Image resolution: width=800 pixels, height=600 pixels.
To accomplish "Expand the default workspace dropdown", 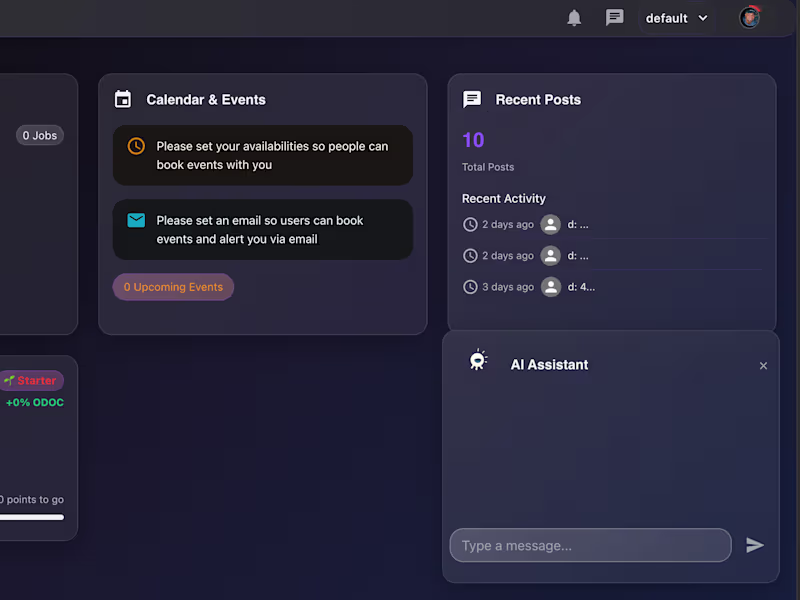I will [x=677, y=18].
